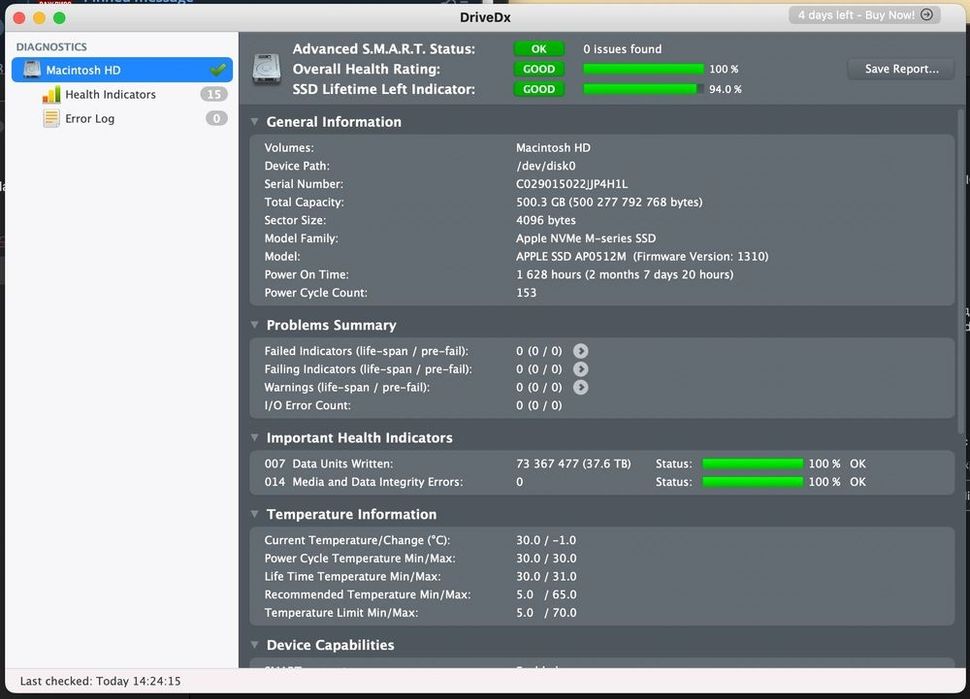The image size is (970, 699).
Task: Collapse the Device Capabilities section
Action: click(x=254, y=645)
